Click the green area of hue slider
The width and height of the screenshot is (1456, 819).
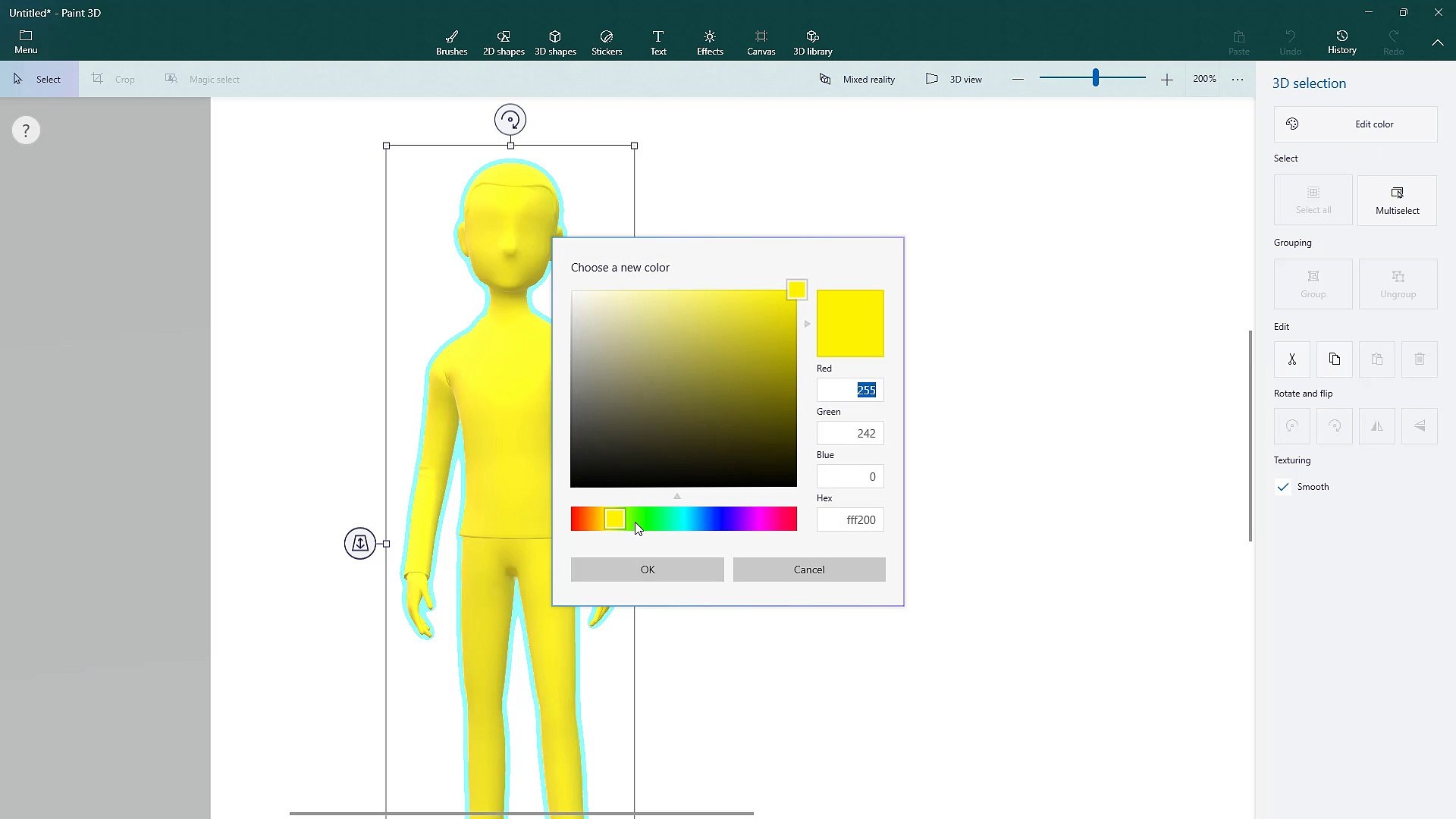coord(660,519)
